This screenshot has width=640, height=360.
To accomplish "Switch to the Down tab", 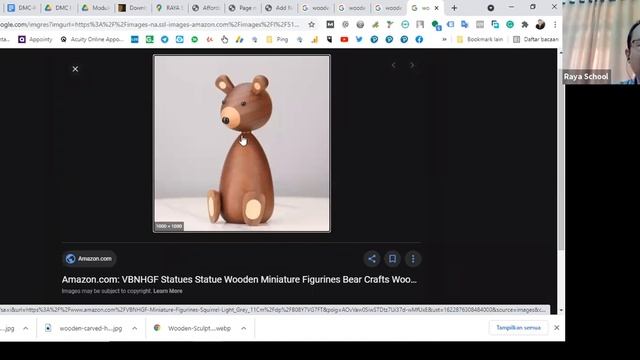I will [131, 8].
